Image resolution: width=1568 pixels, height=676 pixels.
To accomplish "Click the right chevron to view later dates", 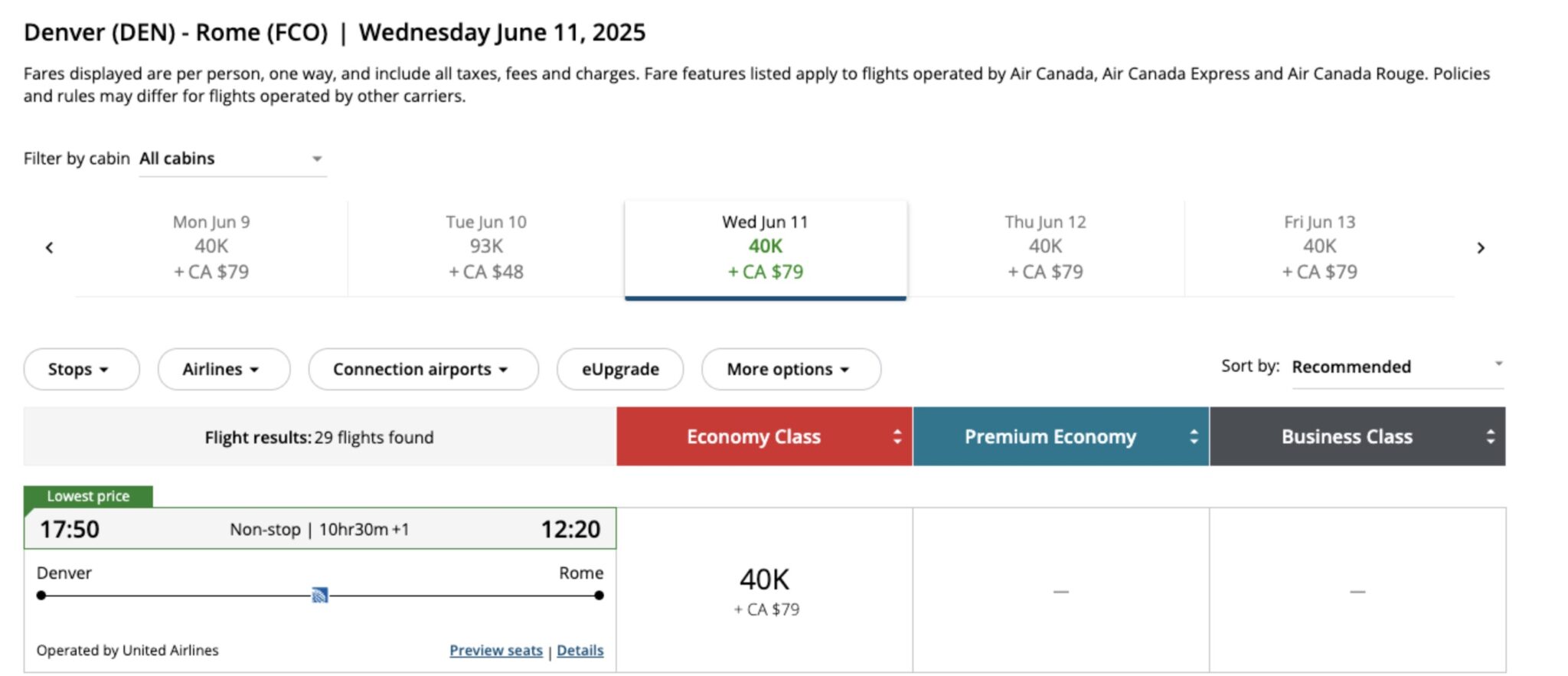I will pos(1482,247).
